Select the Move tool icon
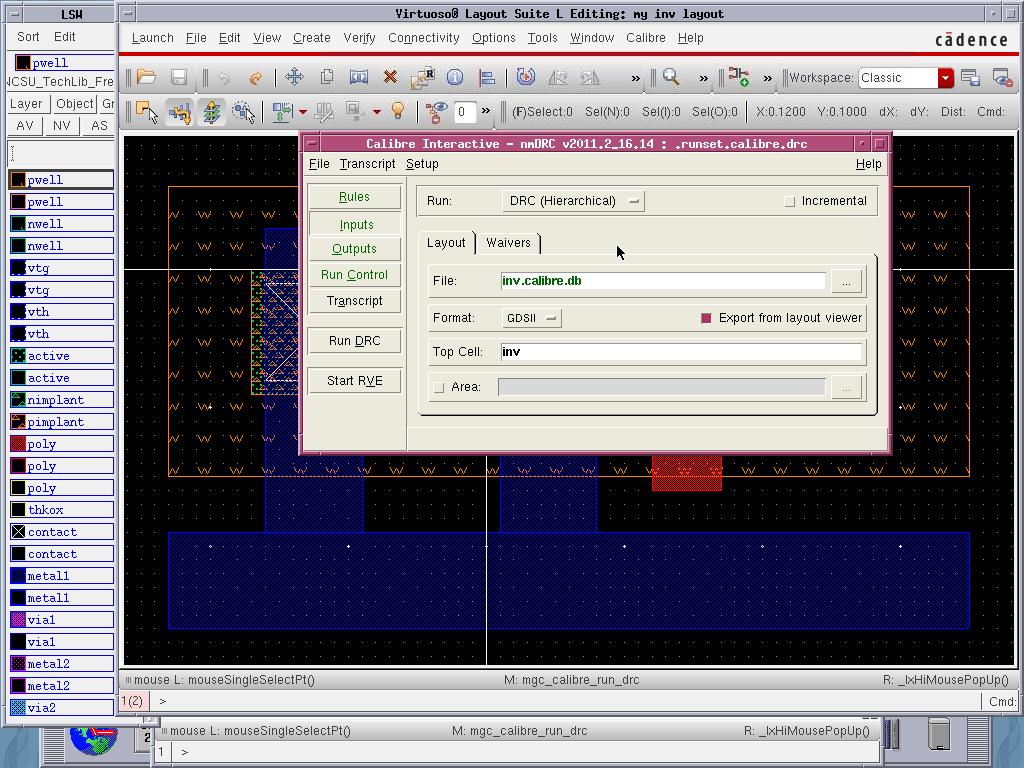This screenshot has width=1024, height=768. pos(295,77)
